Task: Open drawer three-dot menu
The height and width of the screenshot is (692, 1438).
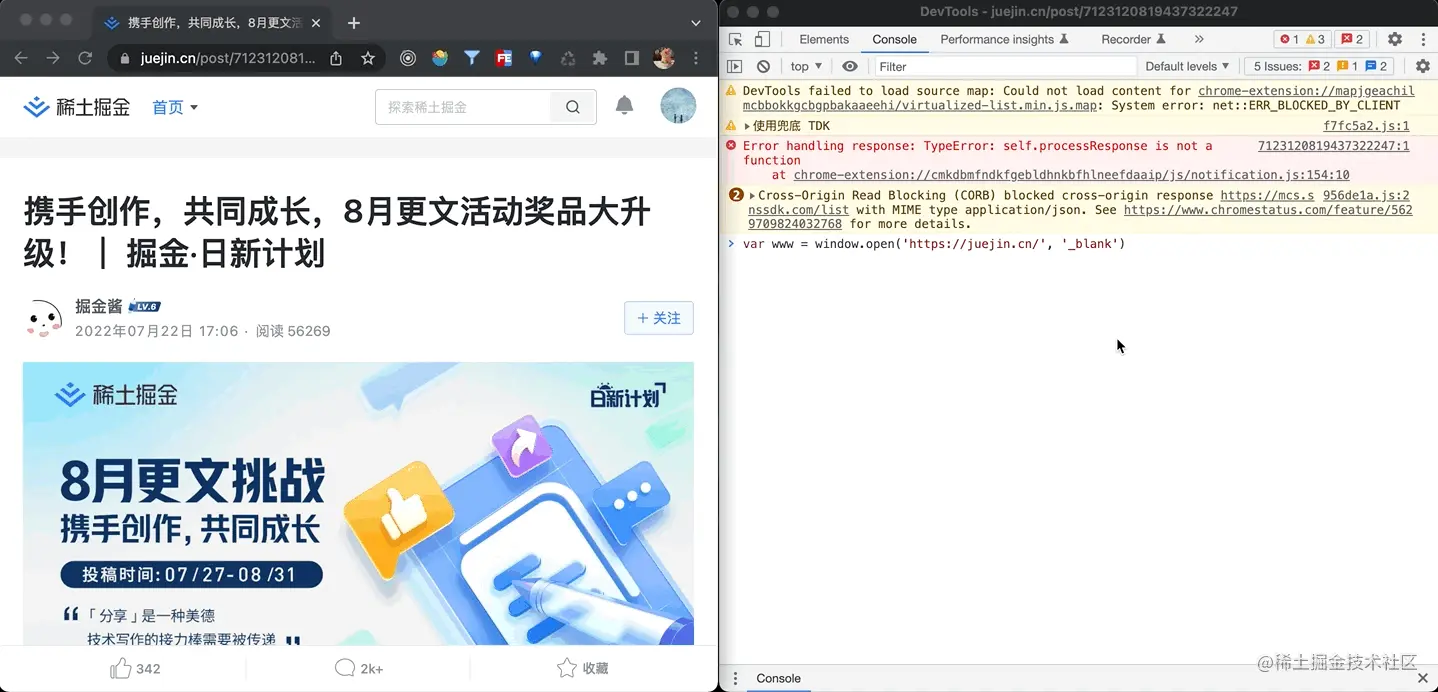Action: [x=735, y=678]
